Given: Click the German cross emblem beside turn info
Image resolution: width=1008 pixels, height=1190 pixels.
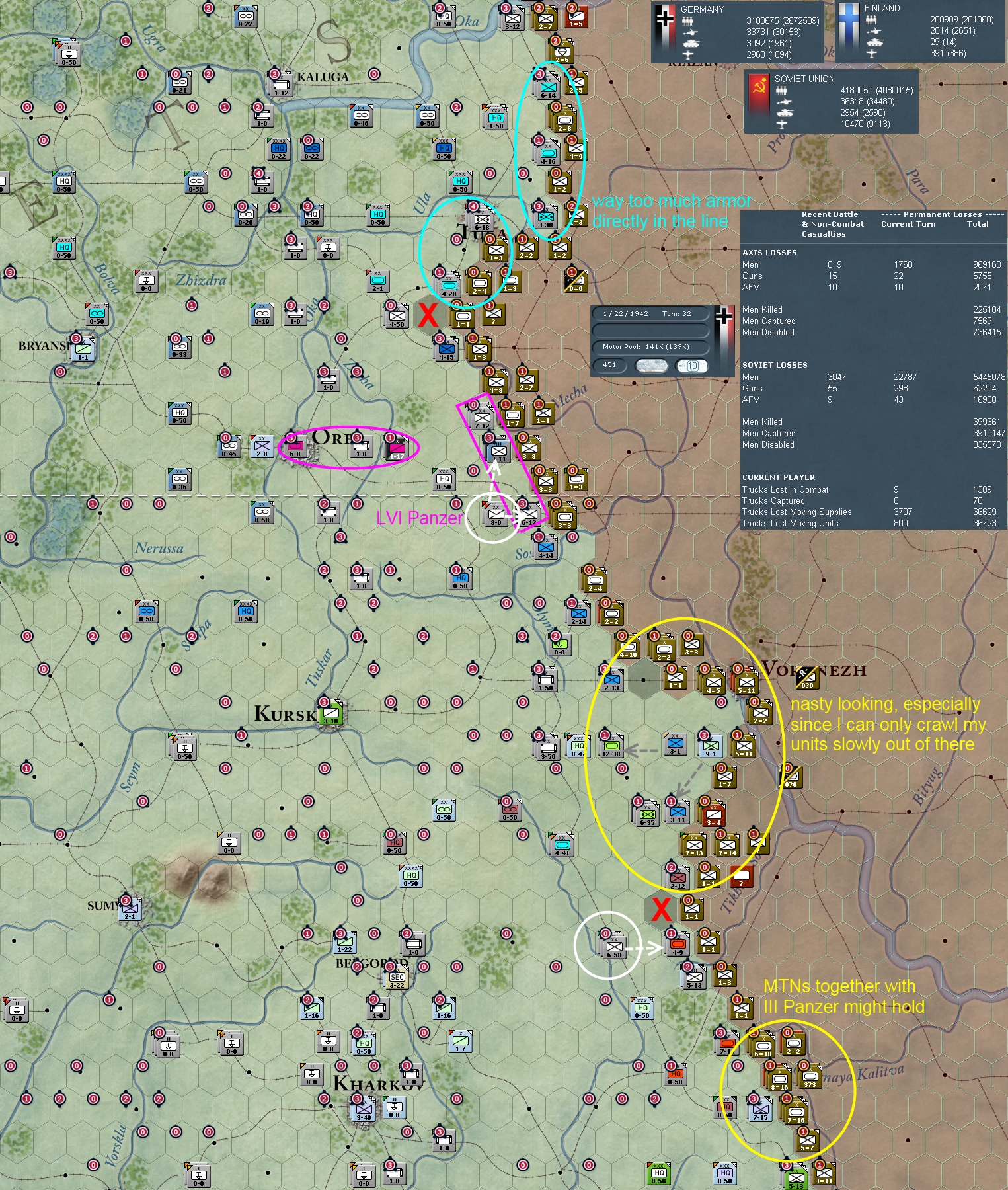Looking at the screenshot, I should pos(724,317).
